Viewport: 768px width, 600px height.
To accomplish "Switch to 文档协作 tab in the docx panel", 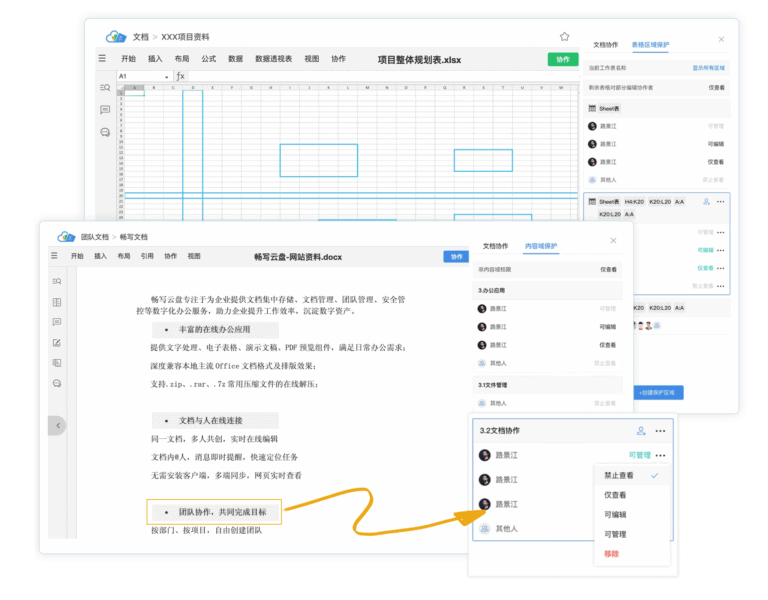I will tap(495, 246).
